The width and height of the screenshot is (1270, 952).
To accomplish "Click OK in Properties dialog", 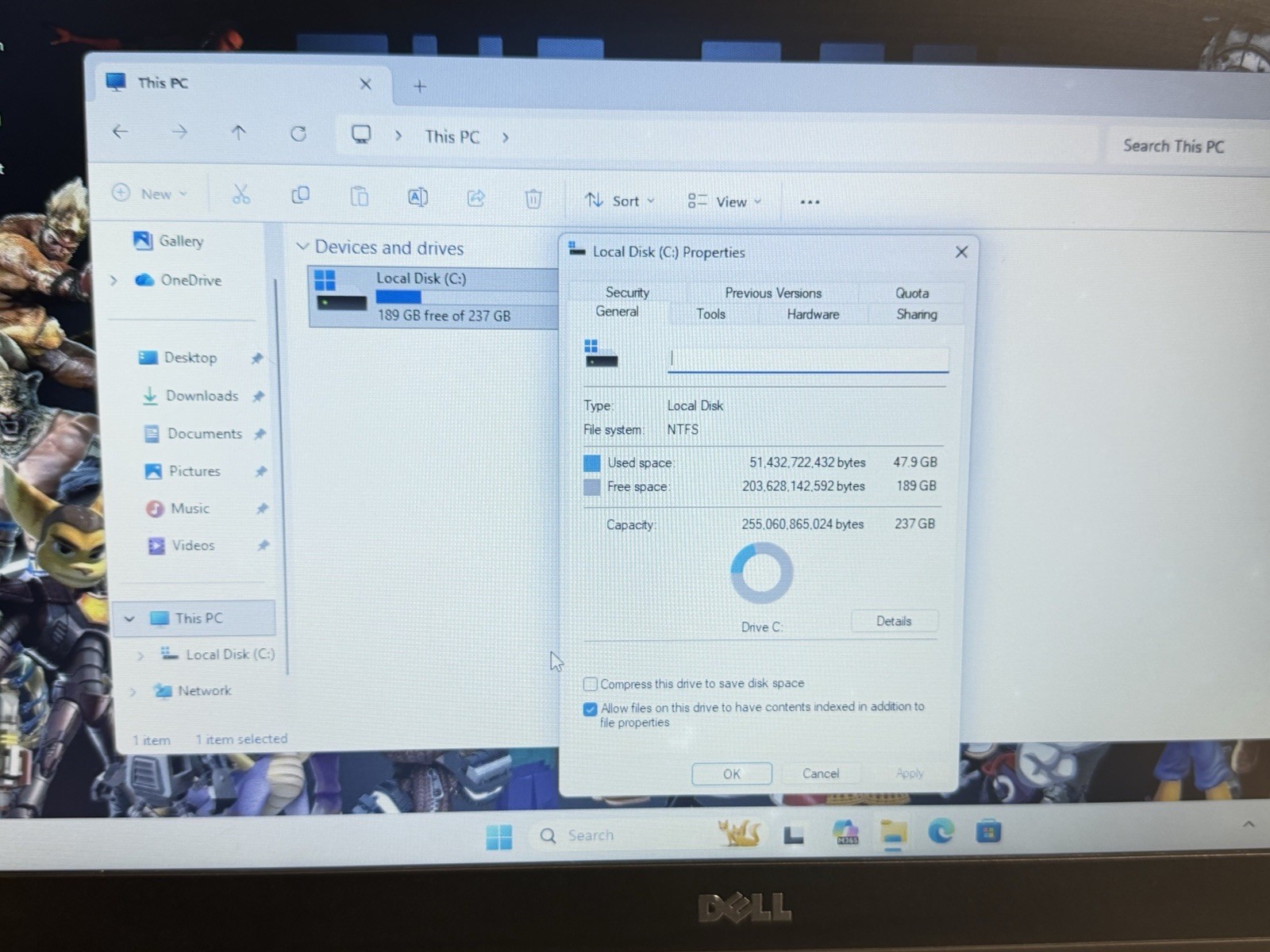I will coord(731,773).
